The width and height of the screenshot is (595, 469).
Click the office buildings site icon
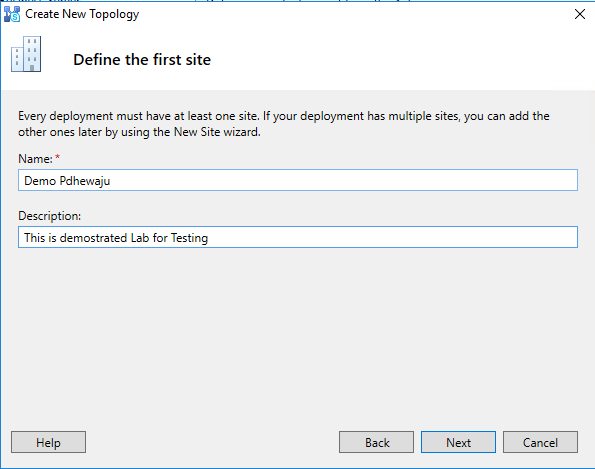pos(26,54)
